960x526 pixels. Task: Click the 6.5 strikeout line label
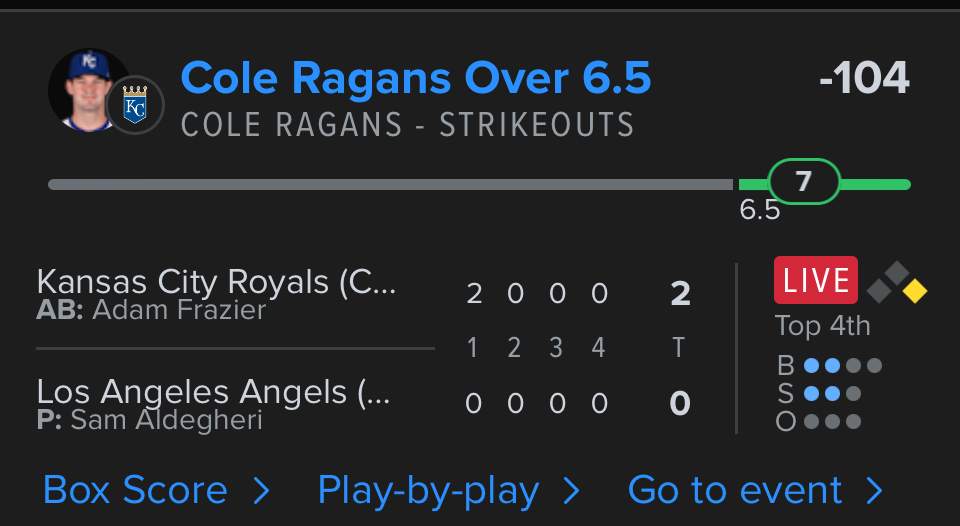[x=759, y=210]
